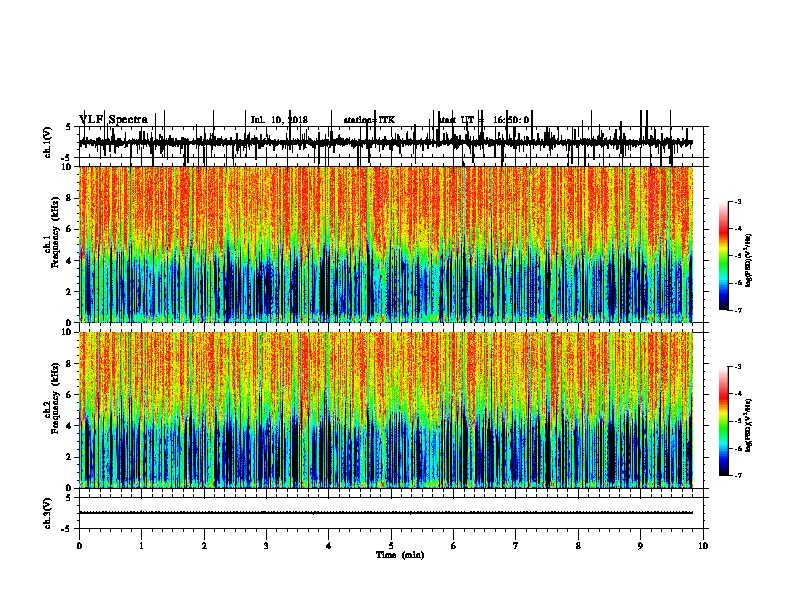Click the "5" volt tick on ch.3 axis
The width and height of the screenshot is (792, 612).
pyautogui.click(x=68, y=498)
